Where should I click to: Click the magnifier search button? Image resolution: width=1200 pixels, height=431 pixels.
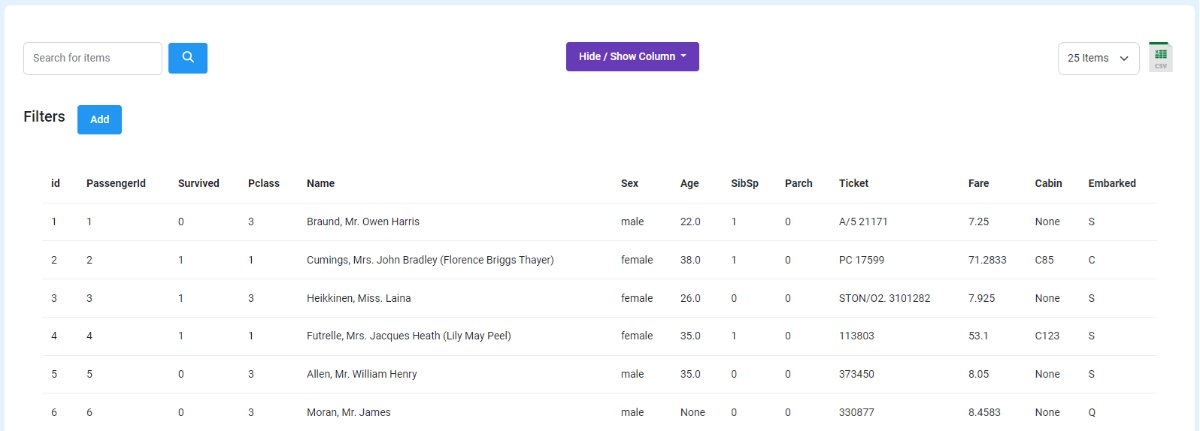point(188,58)
